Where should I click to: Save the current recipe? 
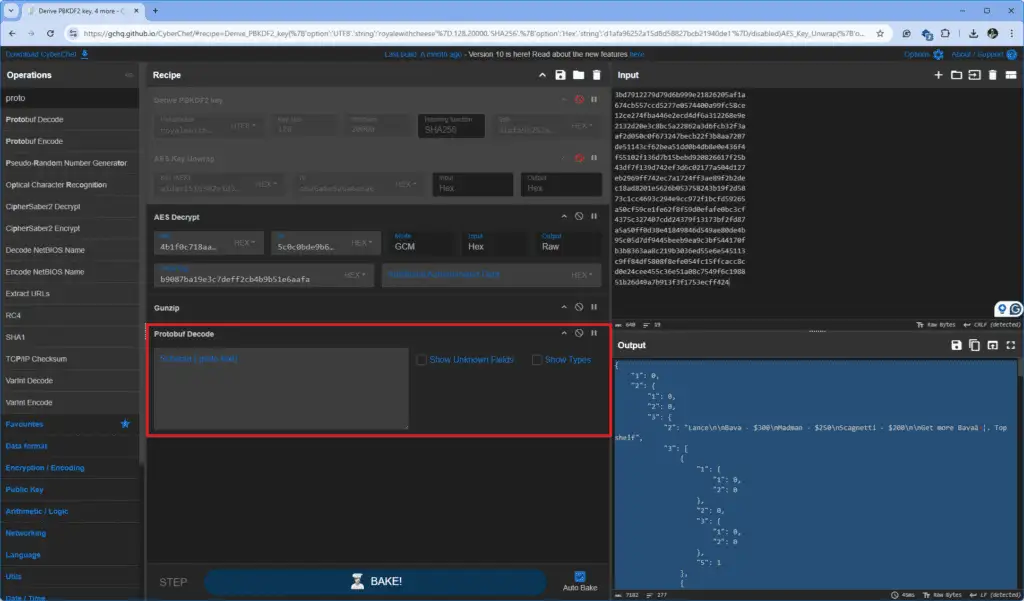pos(560,75)
